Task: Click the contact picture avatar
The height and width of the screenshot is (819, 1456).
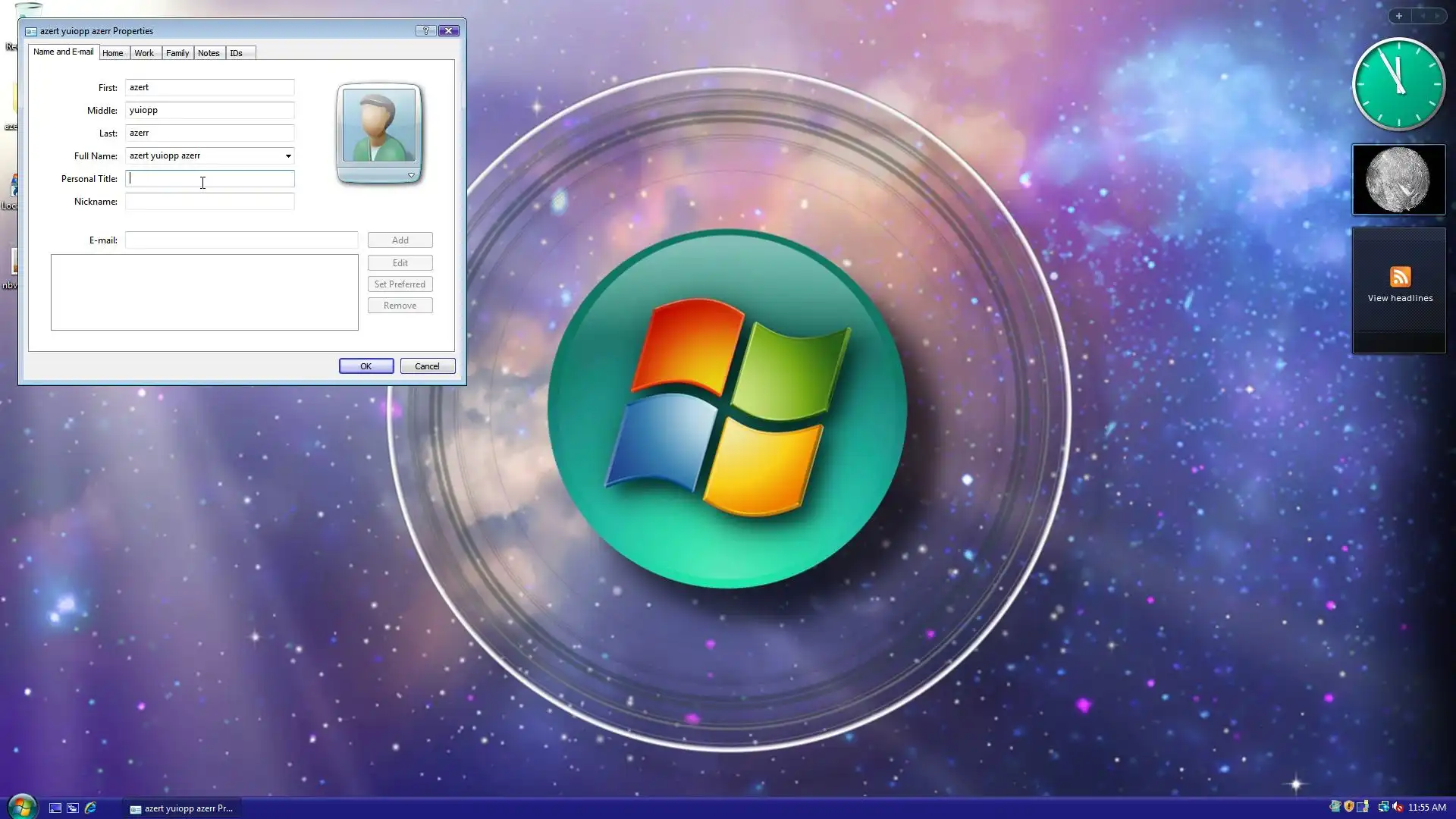Action: click(x=378, y=125)
